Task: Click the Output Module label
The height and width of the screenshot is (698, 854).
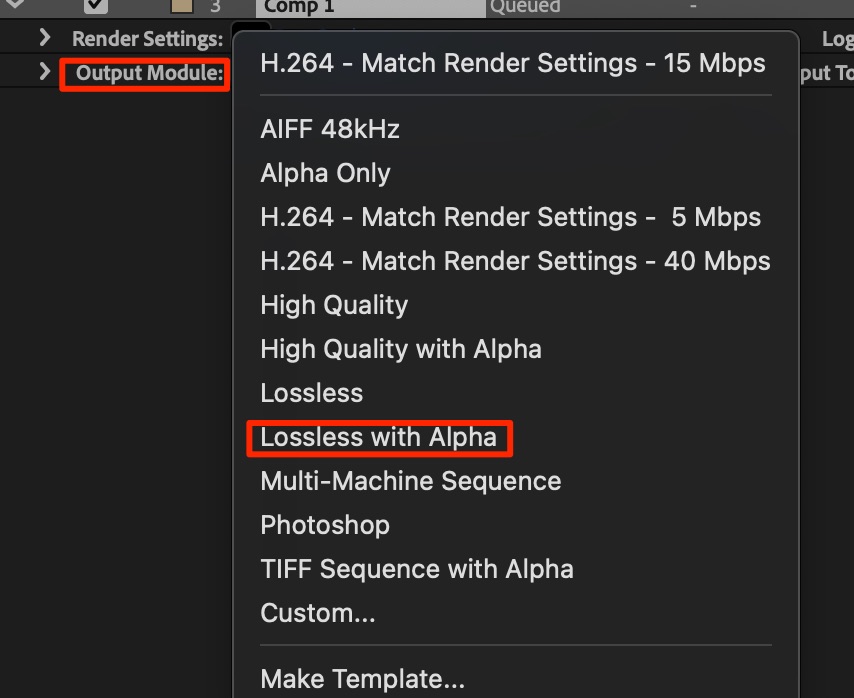Action: point(149,73)
